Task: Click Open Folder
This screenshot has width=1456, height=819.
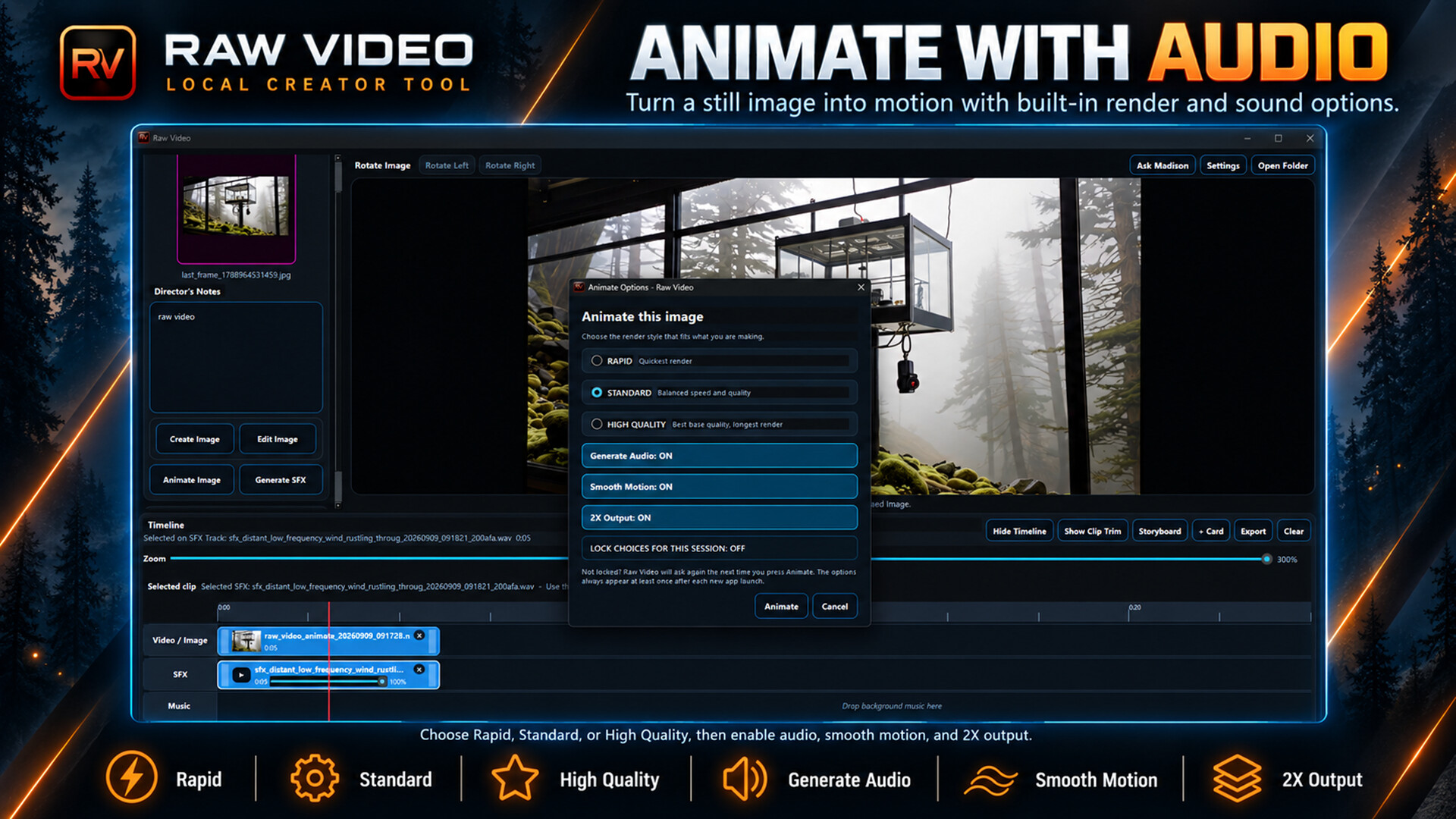Action: (1282, 165)
